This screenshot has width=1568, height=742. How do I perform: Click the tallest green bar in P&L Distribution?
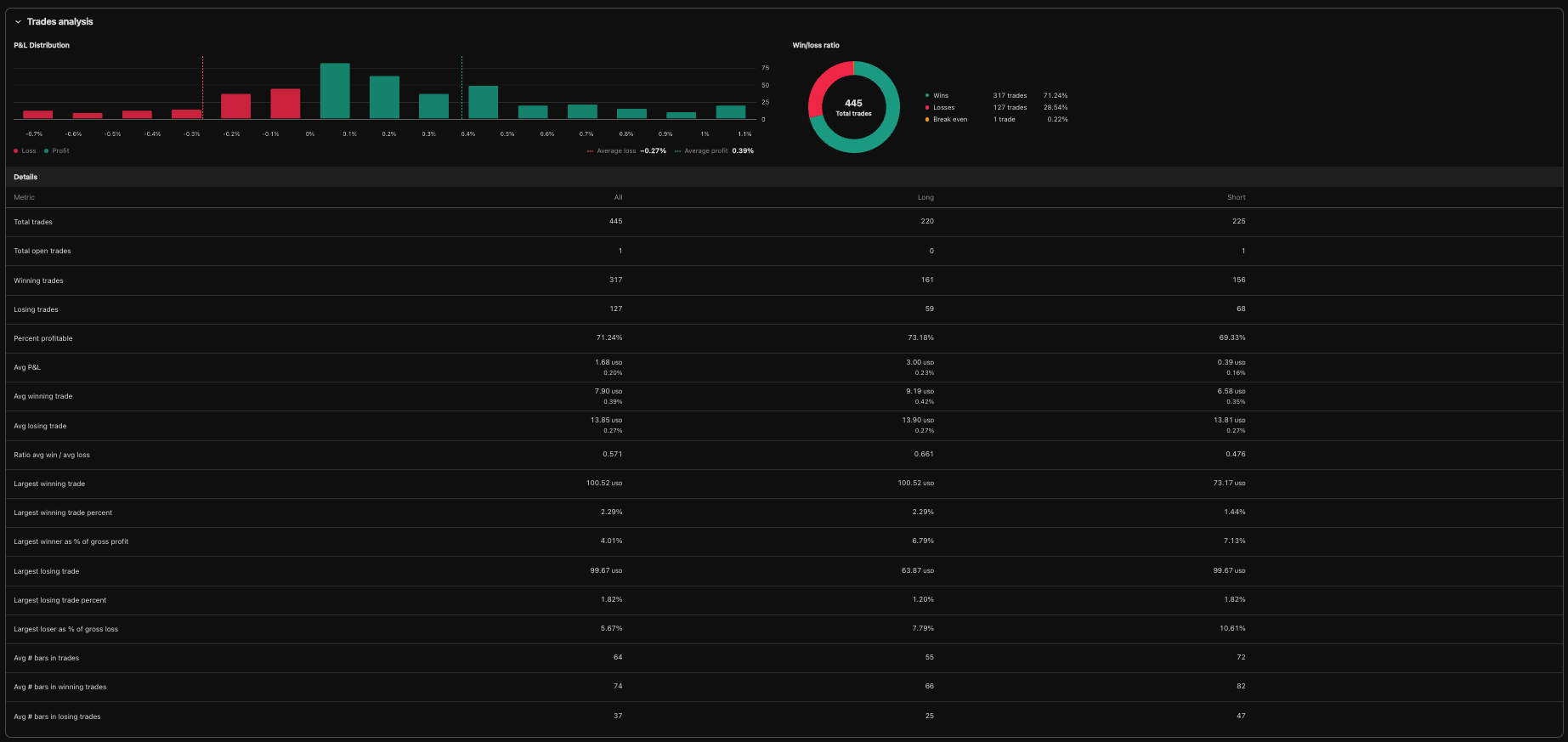pyautogui.click(x=335, y=91)
